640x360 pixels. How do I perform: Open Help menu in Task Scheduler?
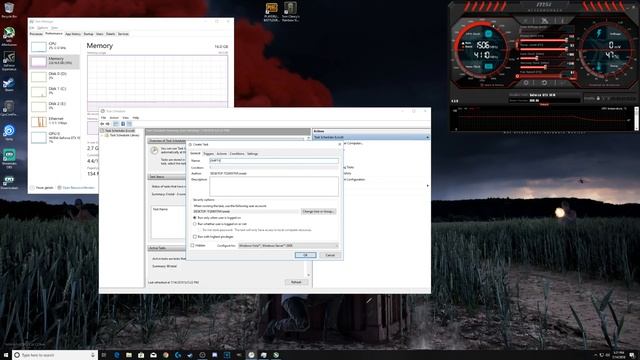[136, 118]
